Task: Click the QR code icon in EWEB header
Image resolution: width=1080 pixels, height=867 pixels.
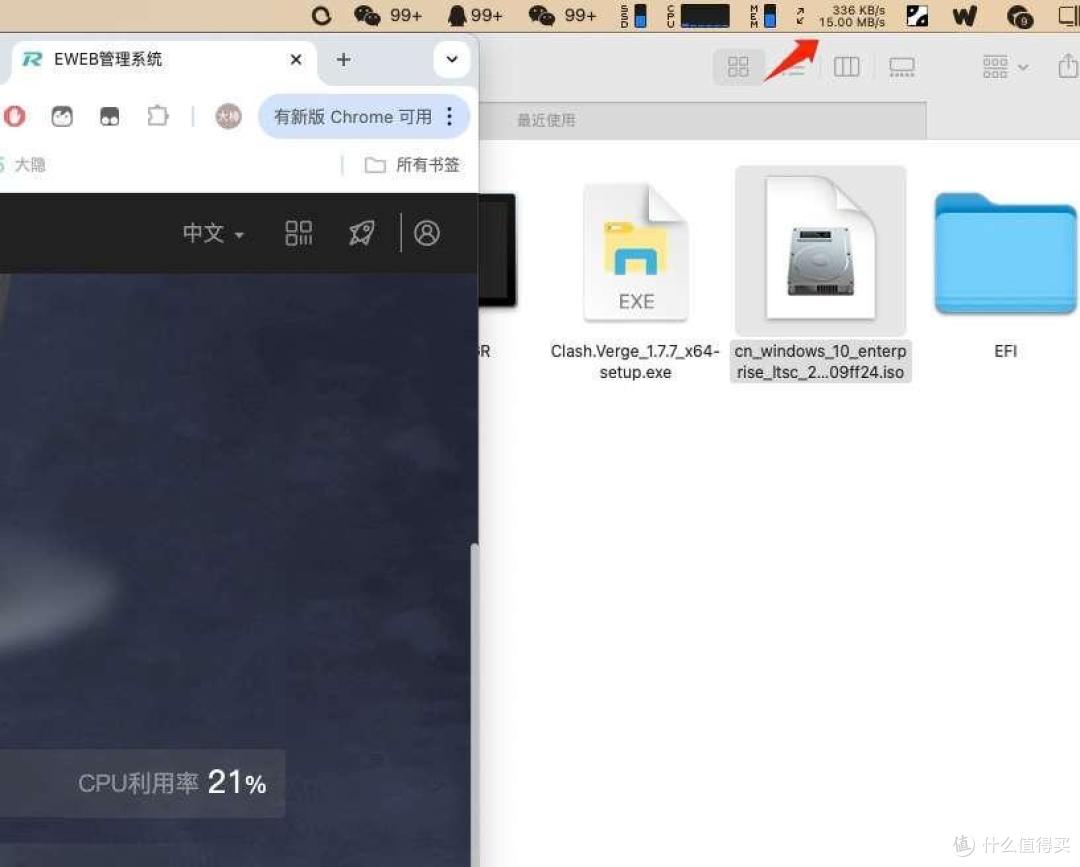Action: pyautogui.click(x=298, y=233)
